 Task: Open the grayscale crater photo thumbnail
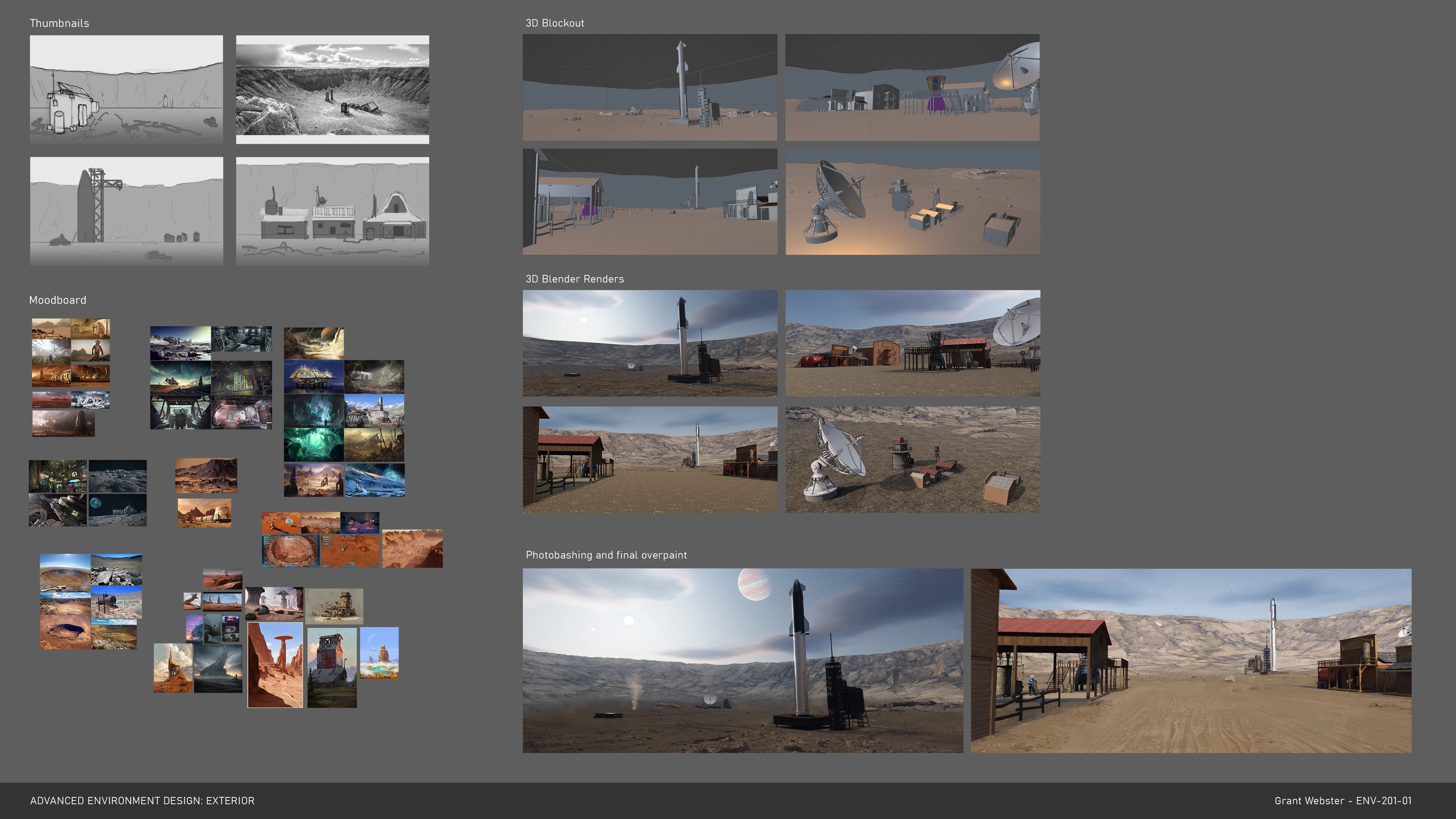point(333,89)
